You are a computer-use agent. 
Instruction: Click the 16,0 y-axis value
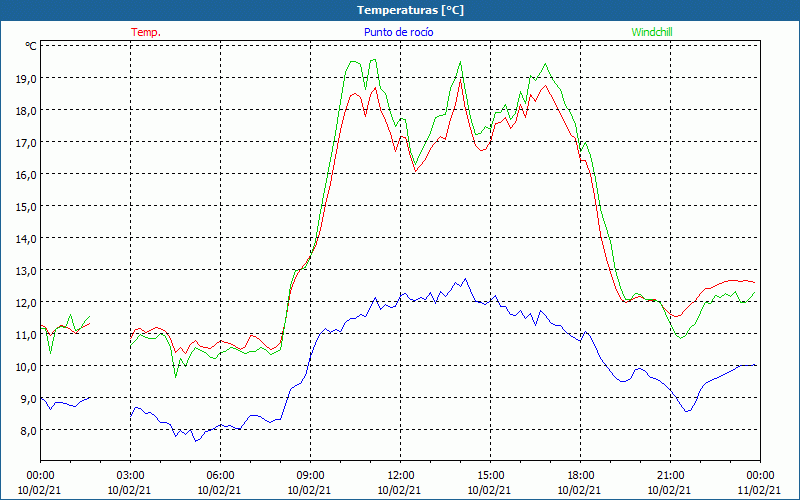pyautogui.click(x=26, y=174)
